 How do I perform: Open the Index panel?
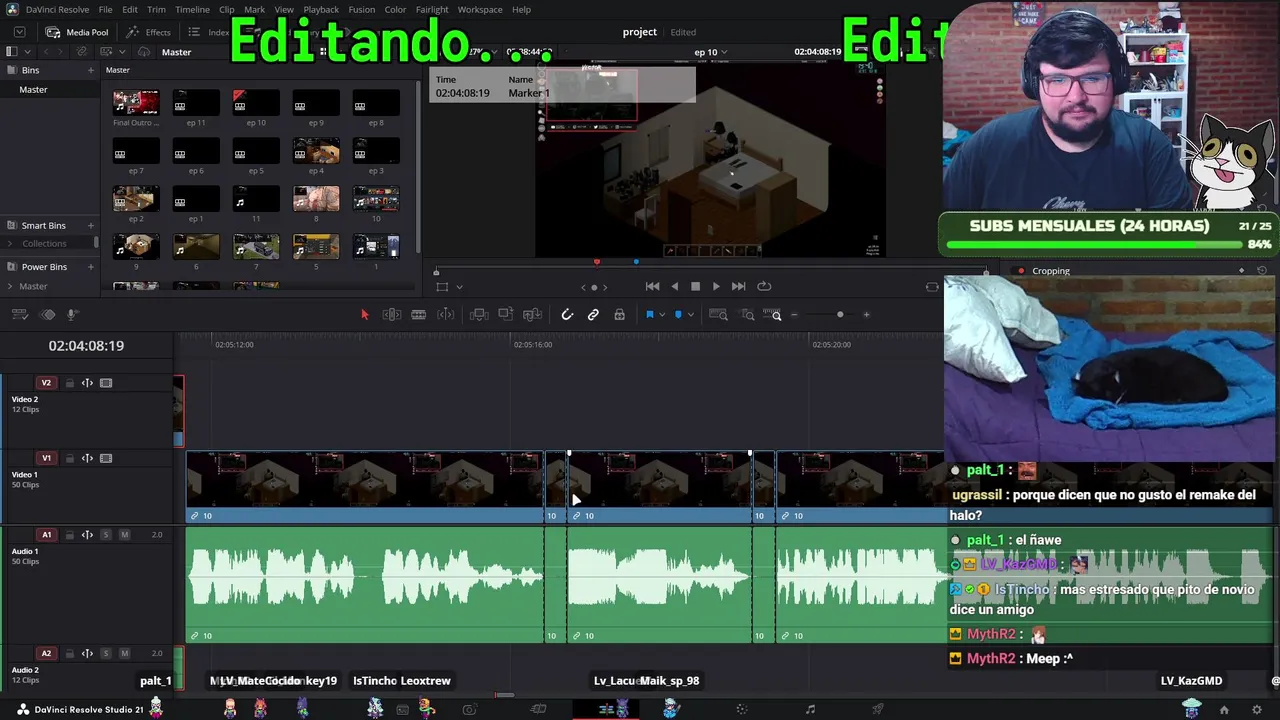point(210,32)
